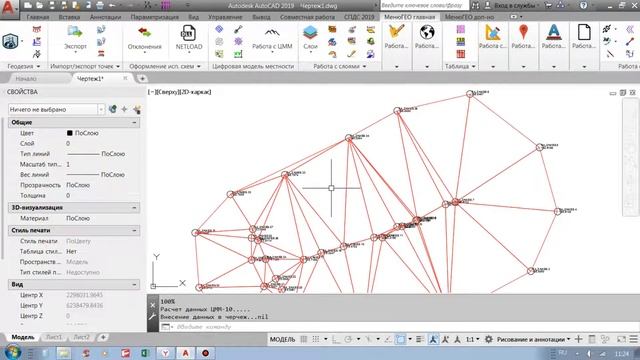Image resolution: width=640 pixels, height=360 pixels.
Task: Toggle snap mode in status bar
Action: (x=316, y=339)
